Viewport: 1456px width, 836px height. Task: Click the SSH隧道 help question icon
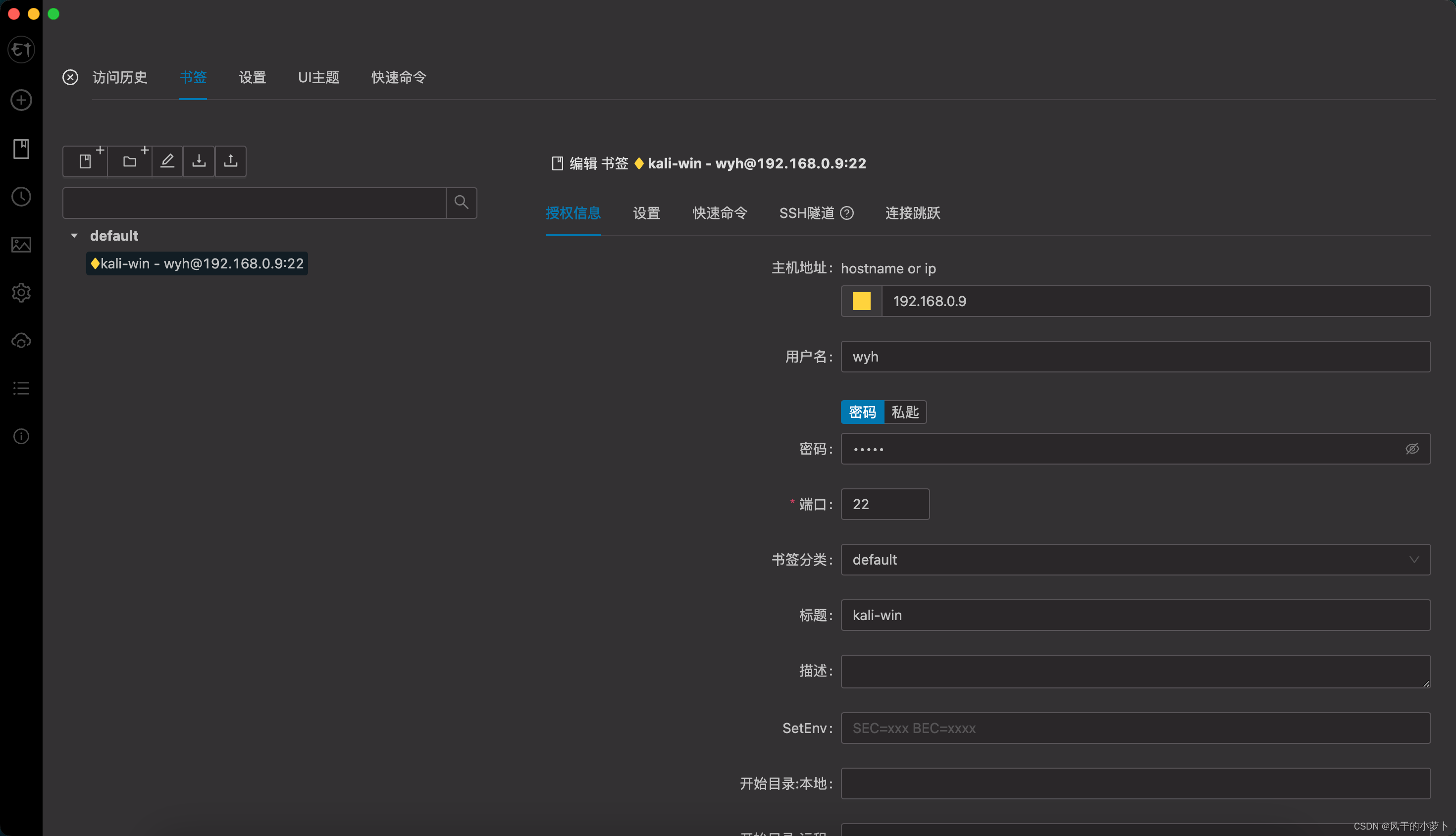click(x=847, y=213)
